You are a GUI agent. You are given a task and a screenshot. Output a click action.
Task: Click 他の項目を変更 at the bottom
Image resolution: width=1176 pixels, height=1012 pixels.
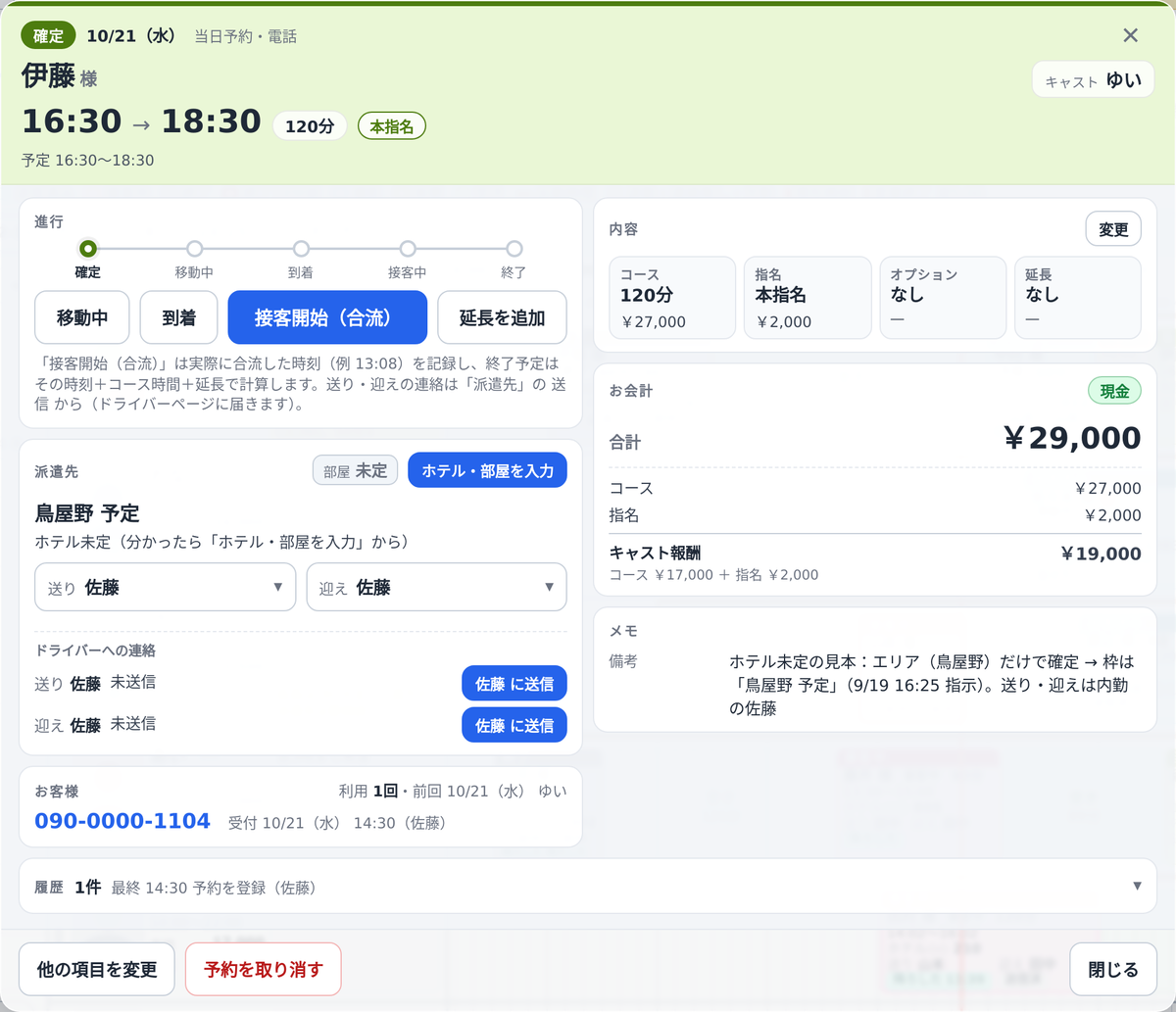point(97,970)
